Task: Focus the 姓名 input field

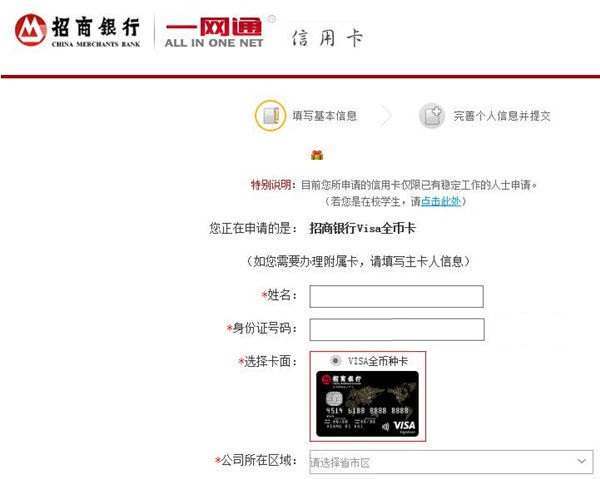Action: [x=396, y=297]
